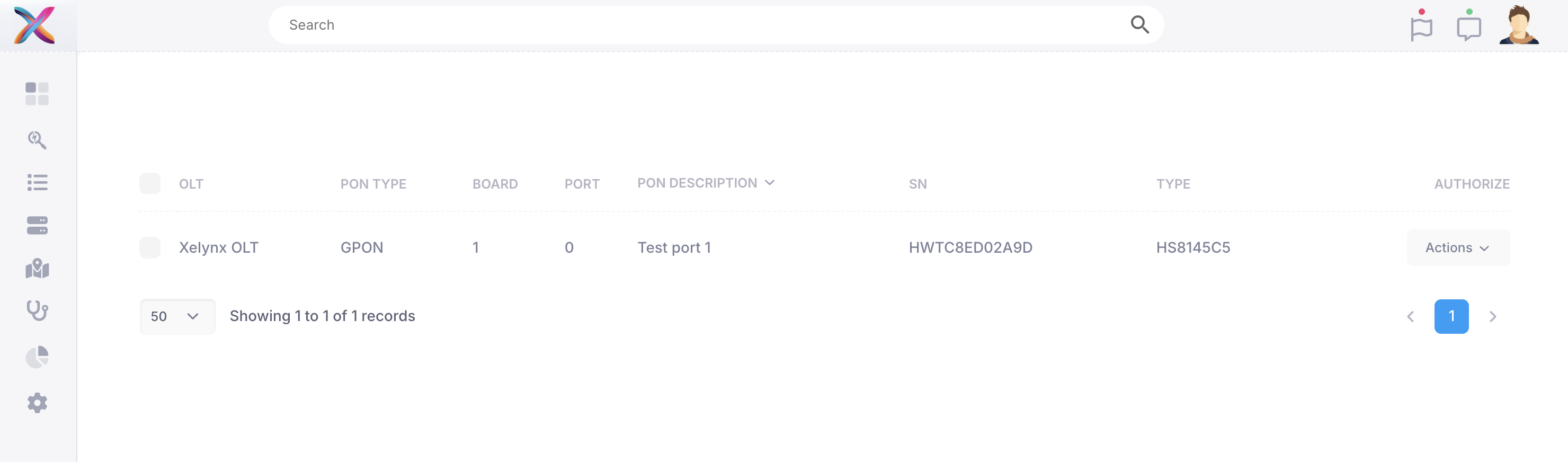Image resolution: width=1568 pixels, height=462 pixels.
Task: Go to page 1 of records
Action: coord(1451,316)
